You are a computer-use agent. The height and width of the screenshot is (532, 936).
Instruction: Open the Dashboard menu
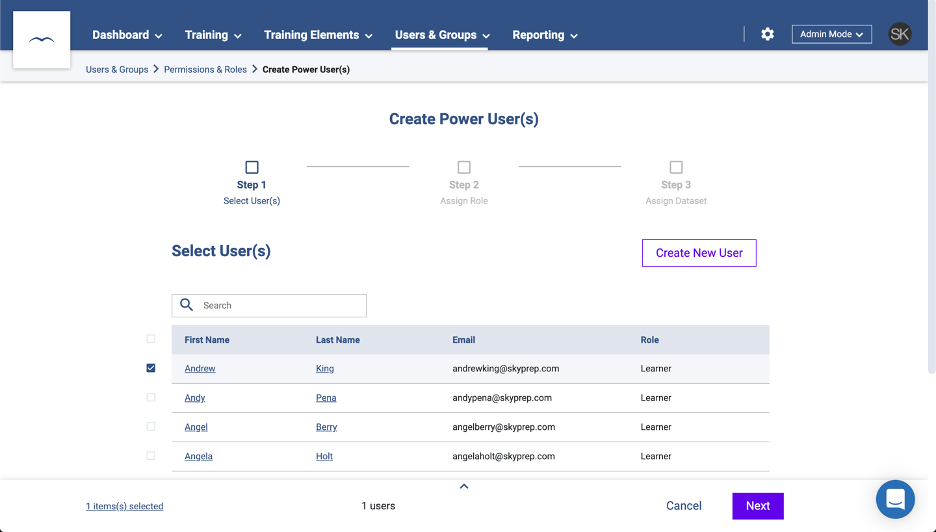tap(127, 35)
